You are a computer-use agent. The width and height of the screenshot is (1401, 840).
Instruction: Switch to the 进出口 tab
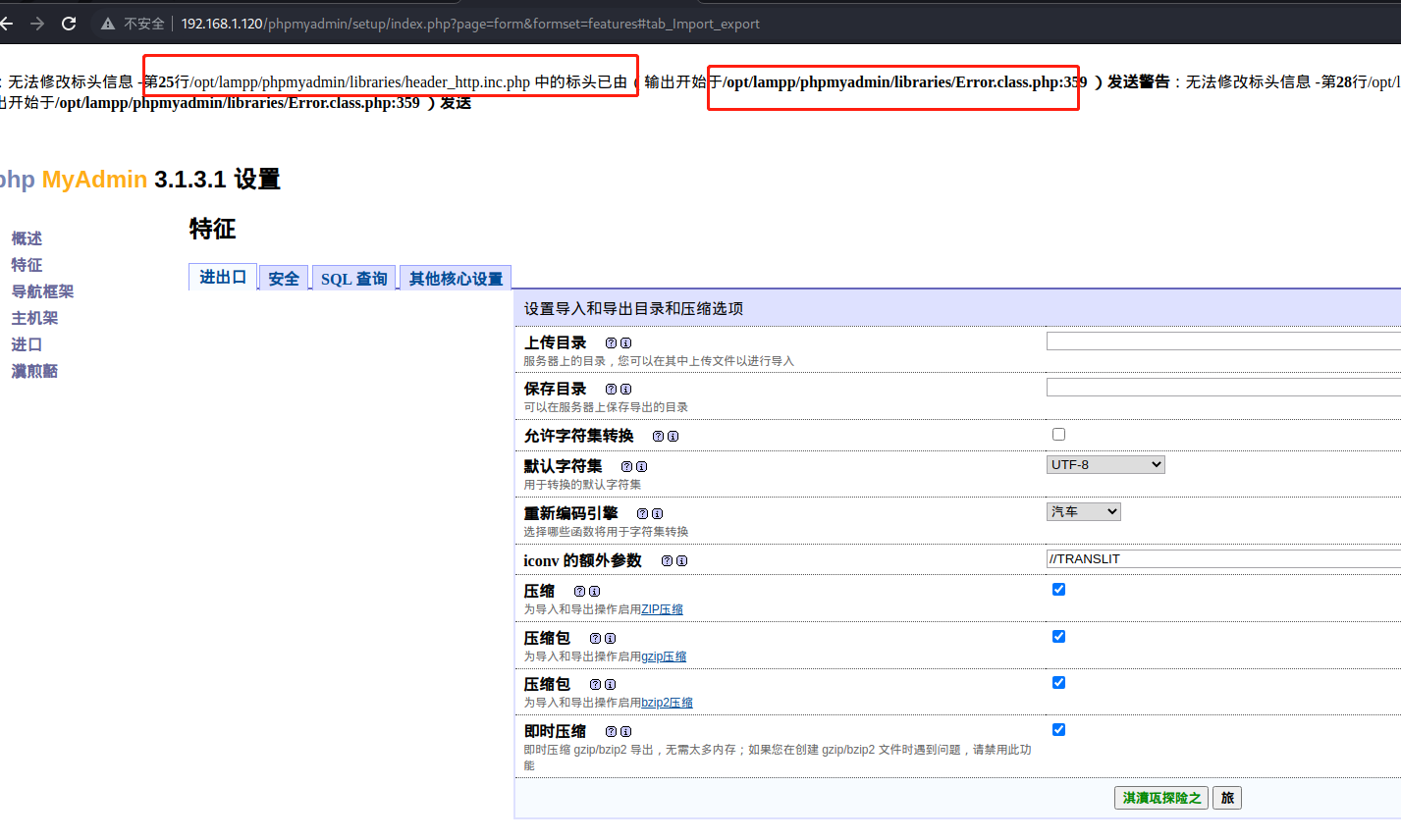tap(223, 278)
